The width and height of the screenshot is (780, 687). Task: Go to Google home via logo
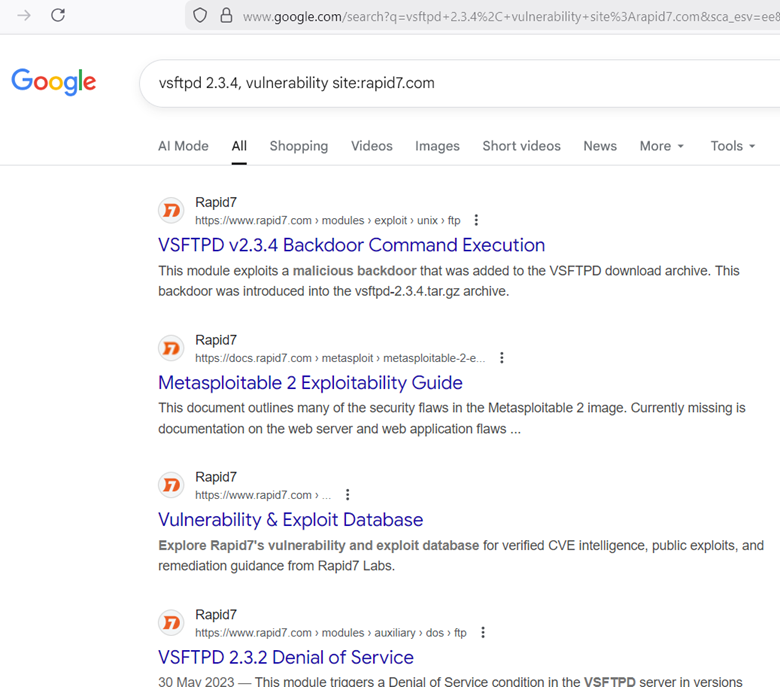click(54, 82)
